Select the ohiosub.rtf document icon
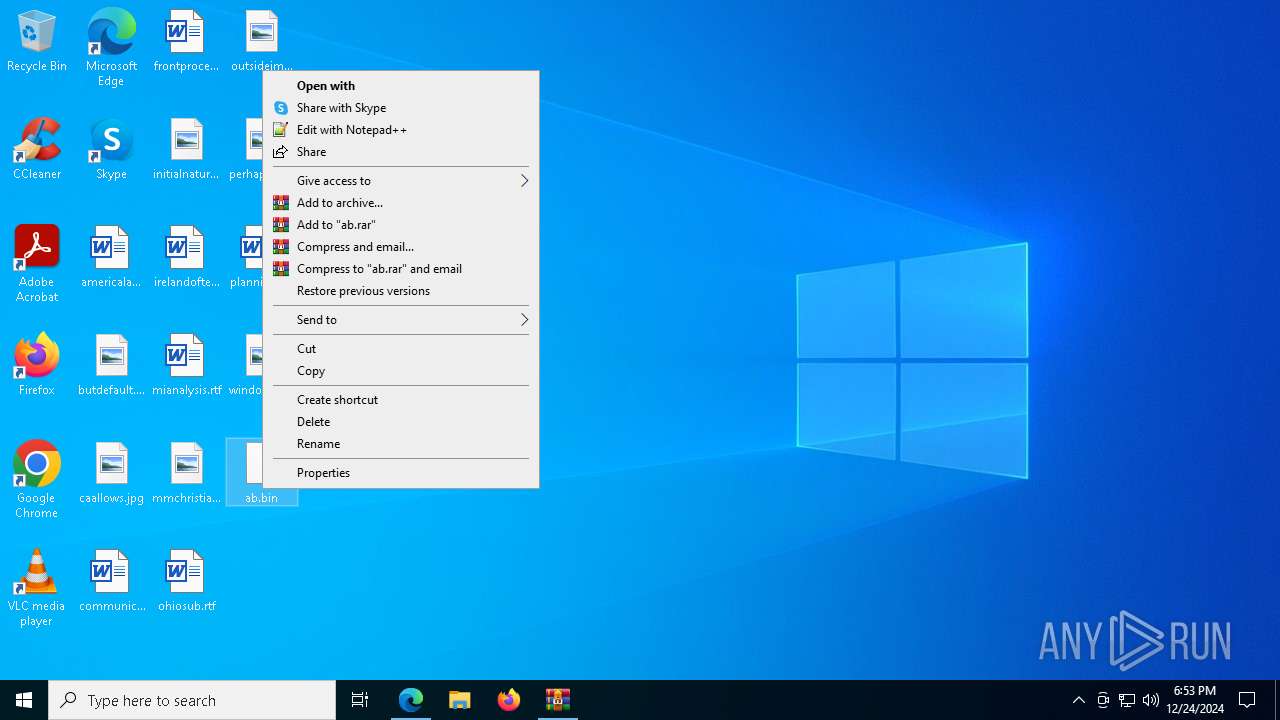Viewport: 1280px width, 720px height. click(186, 582)
